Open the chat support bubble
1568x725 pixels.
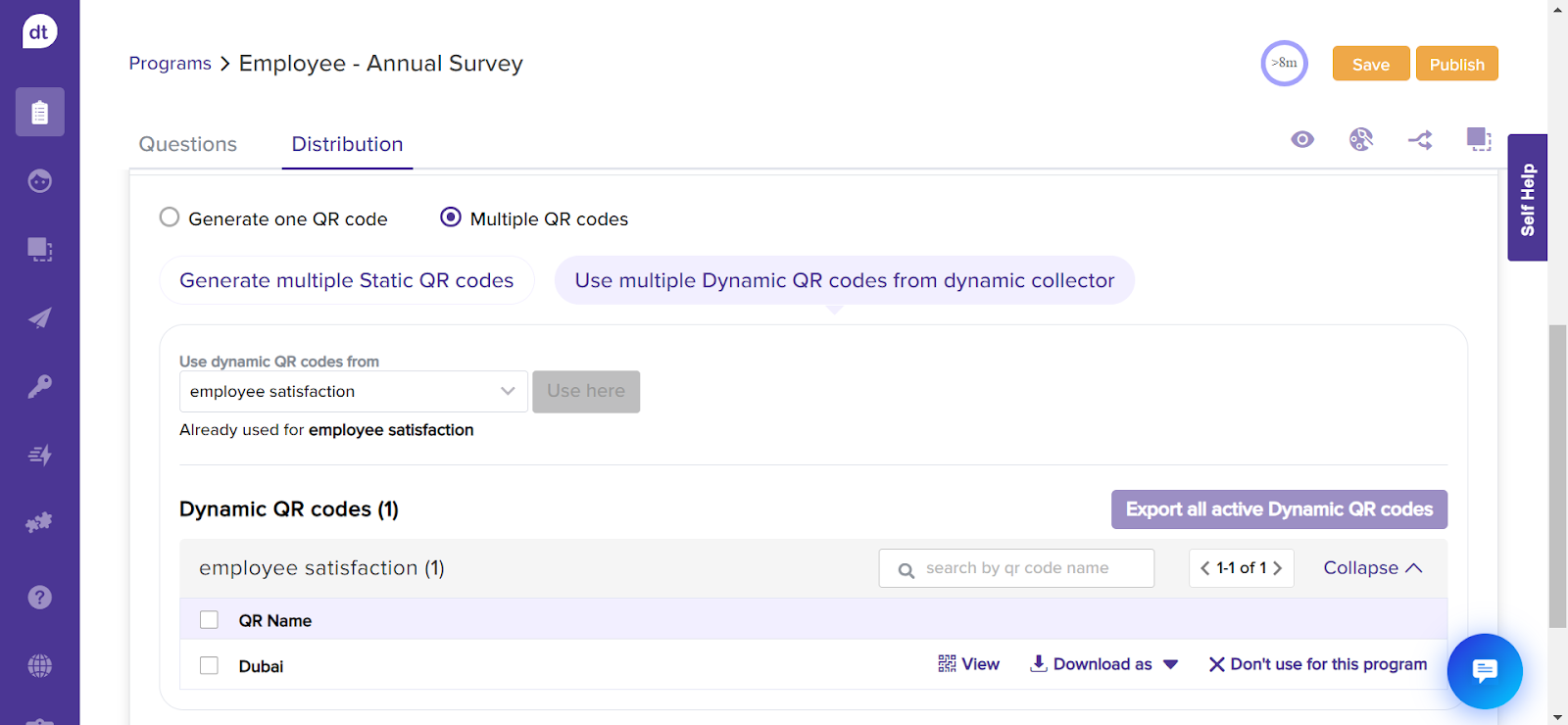(x=1484, y=671)
